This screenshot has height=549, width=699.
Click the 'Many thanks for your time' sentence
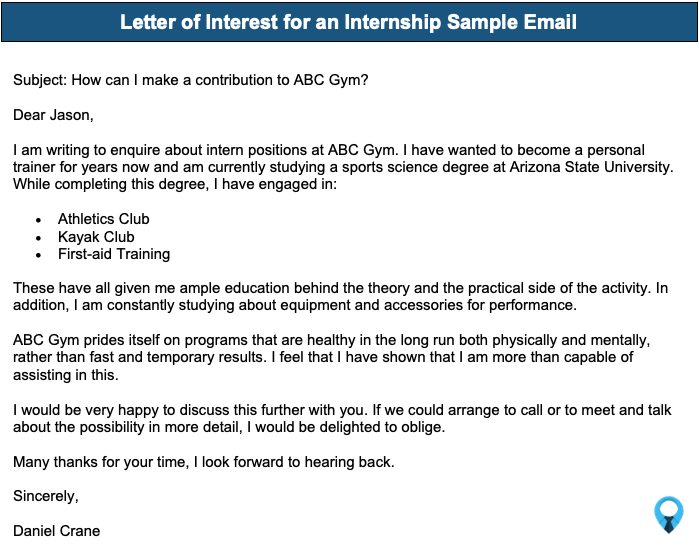click(x=204, y=462)
